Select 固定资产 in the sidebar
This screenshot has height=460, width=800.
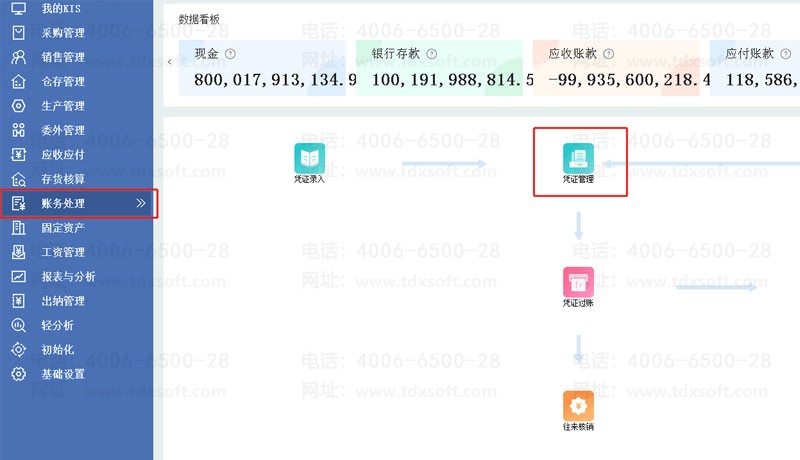62,228
